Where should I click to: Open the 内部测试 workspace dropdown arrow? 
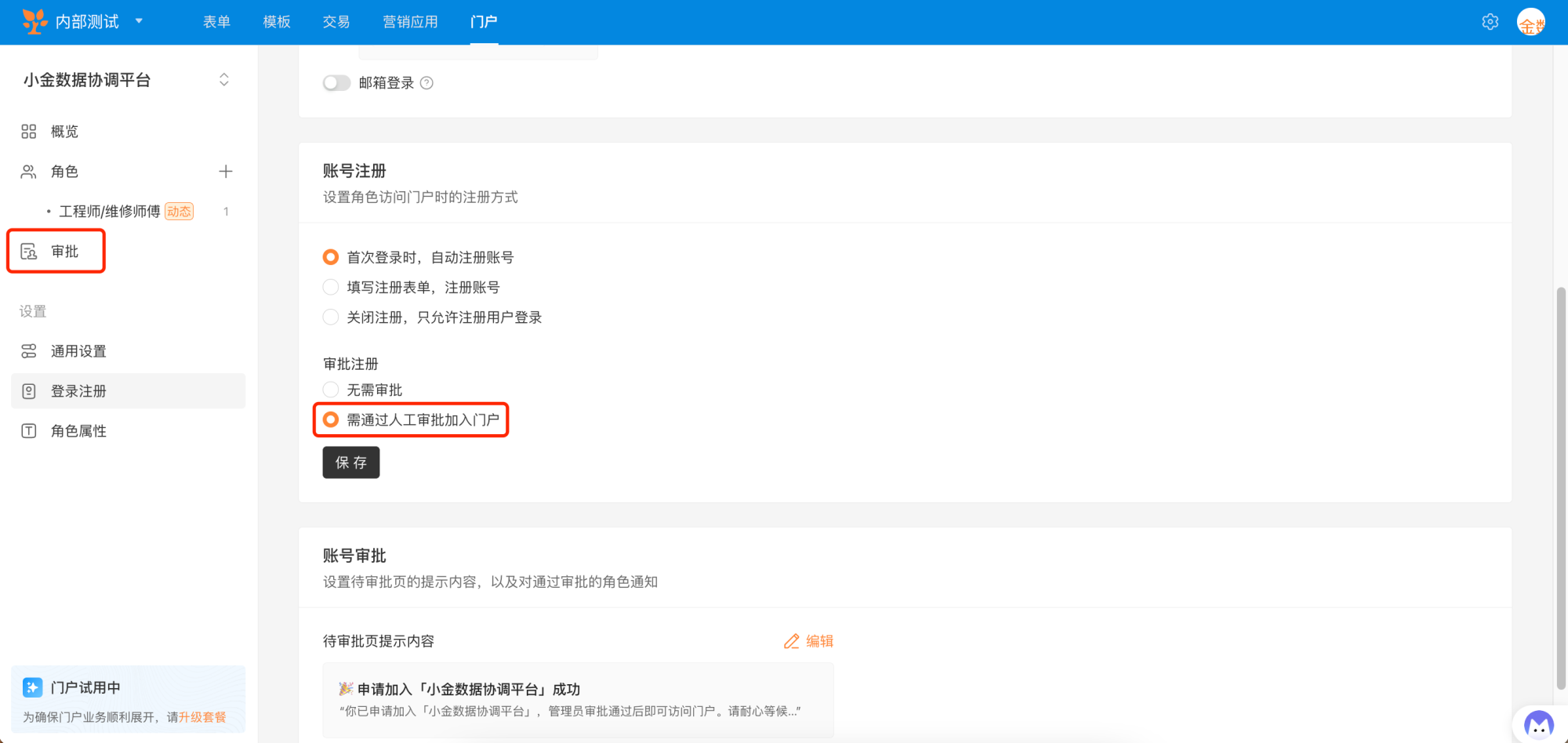(139, 21)
